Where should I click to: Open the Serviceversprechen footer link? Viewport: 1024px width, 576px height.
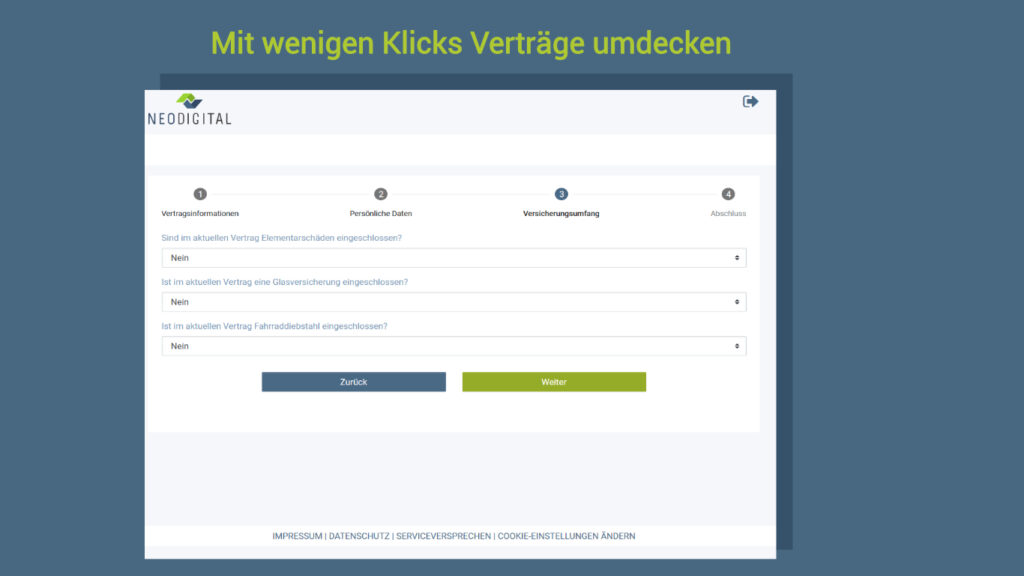pos(443,536)
